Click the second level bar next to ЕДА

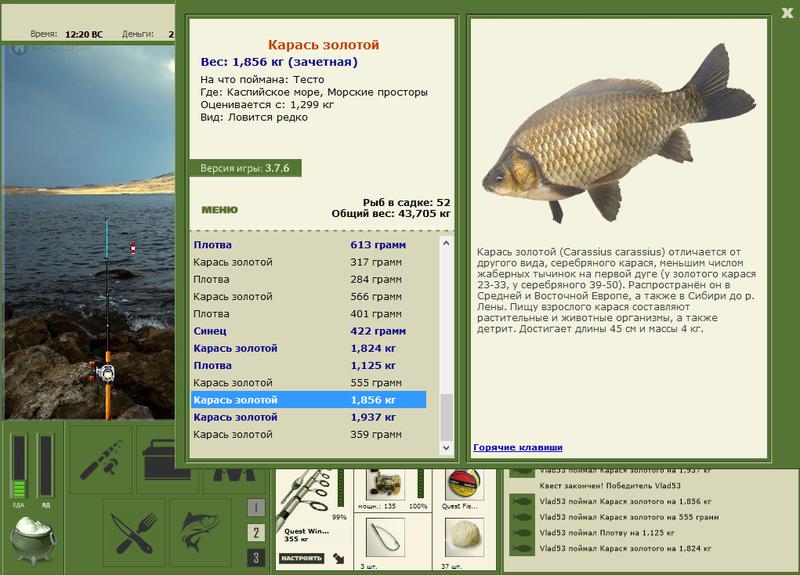pyautogui.click(x=46, y=465)
